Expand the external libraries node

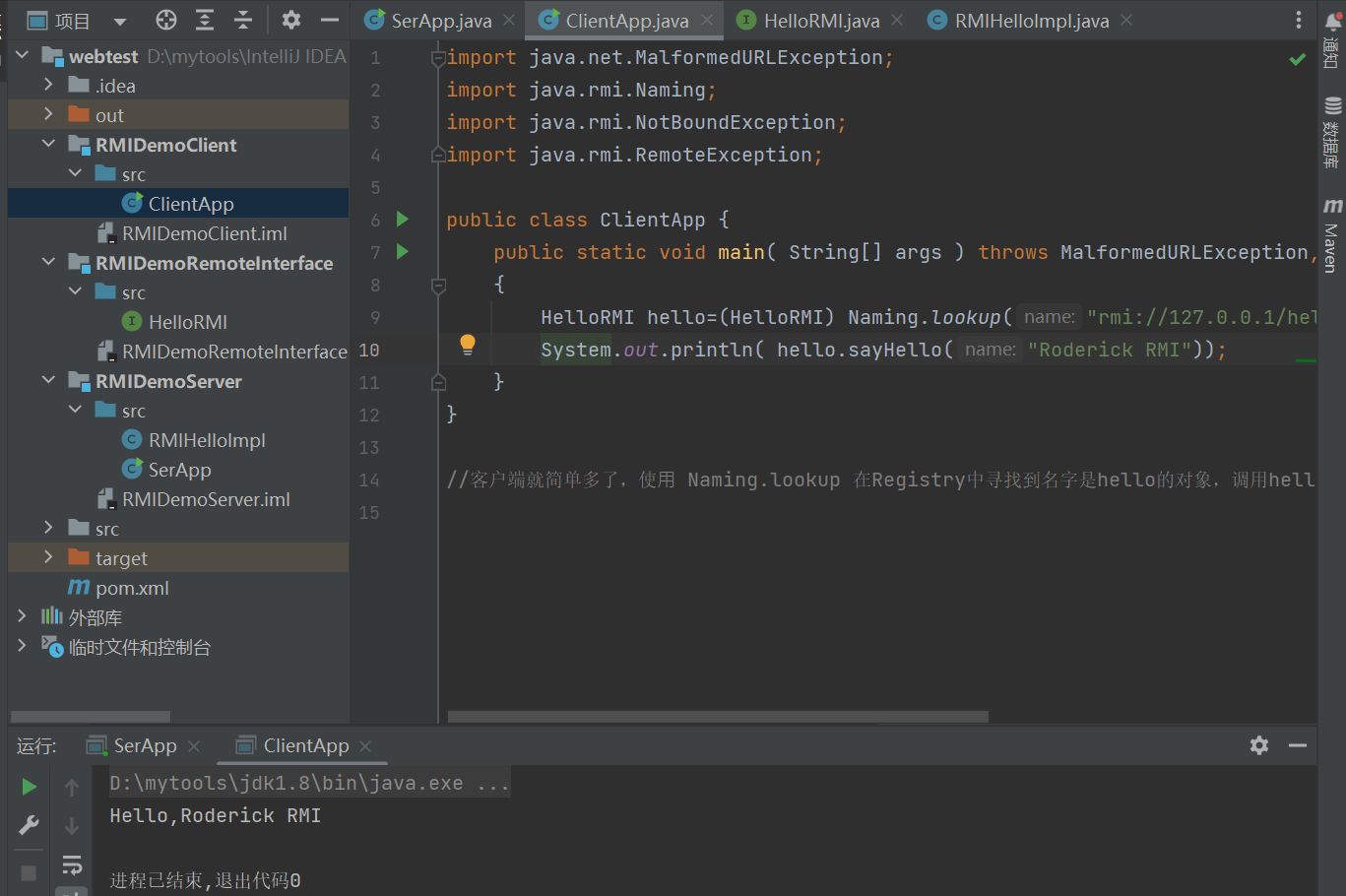tap(23, 617)
